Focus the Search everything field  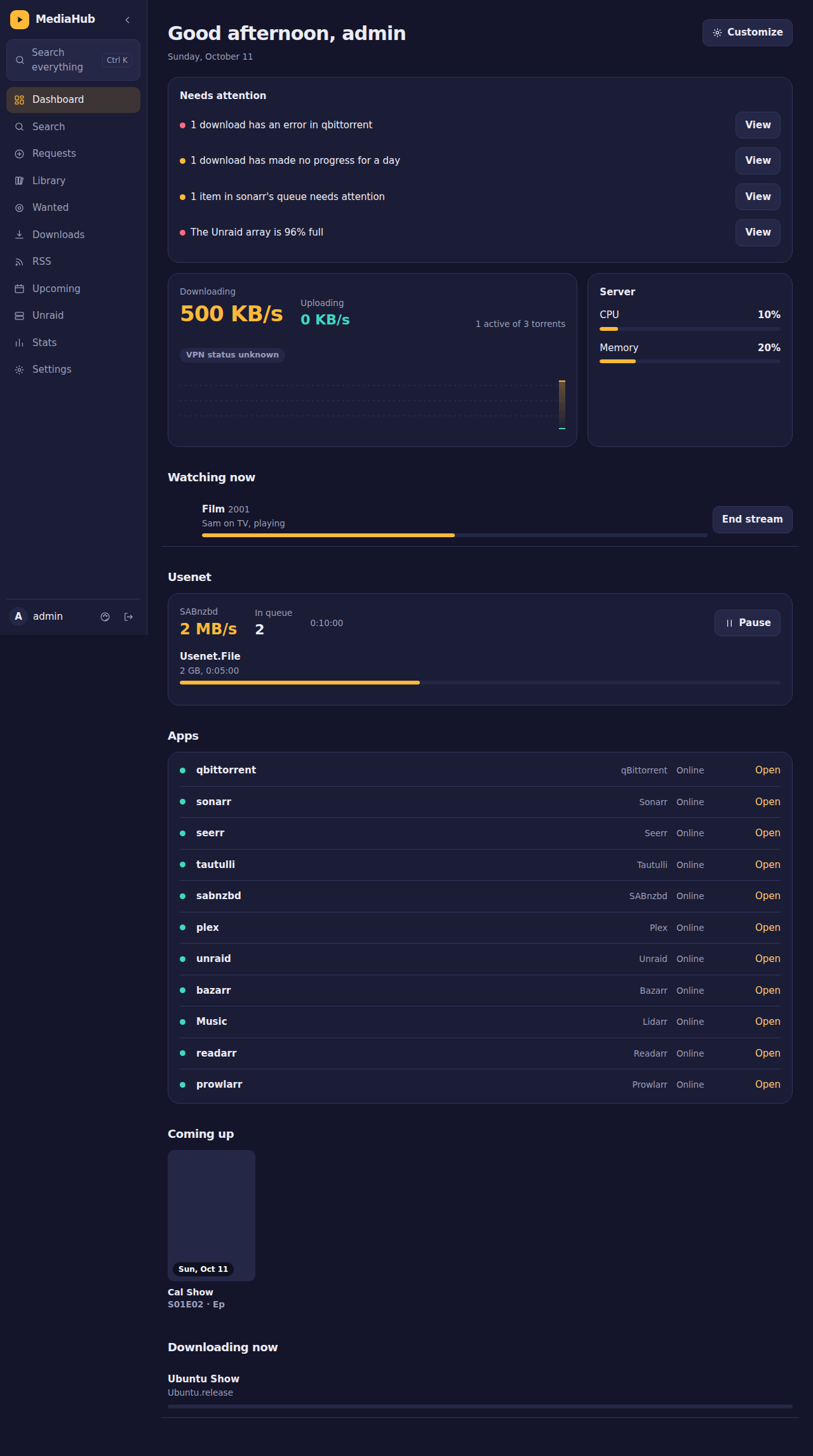pyautogui.click(x=73, y=60)
